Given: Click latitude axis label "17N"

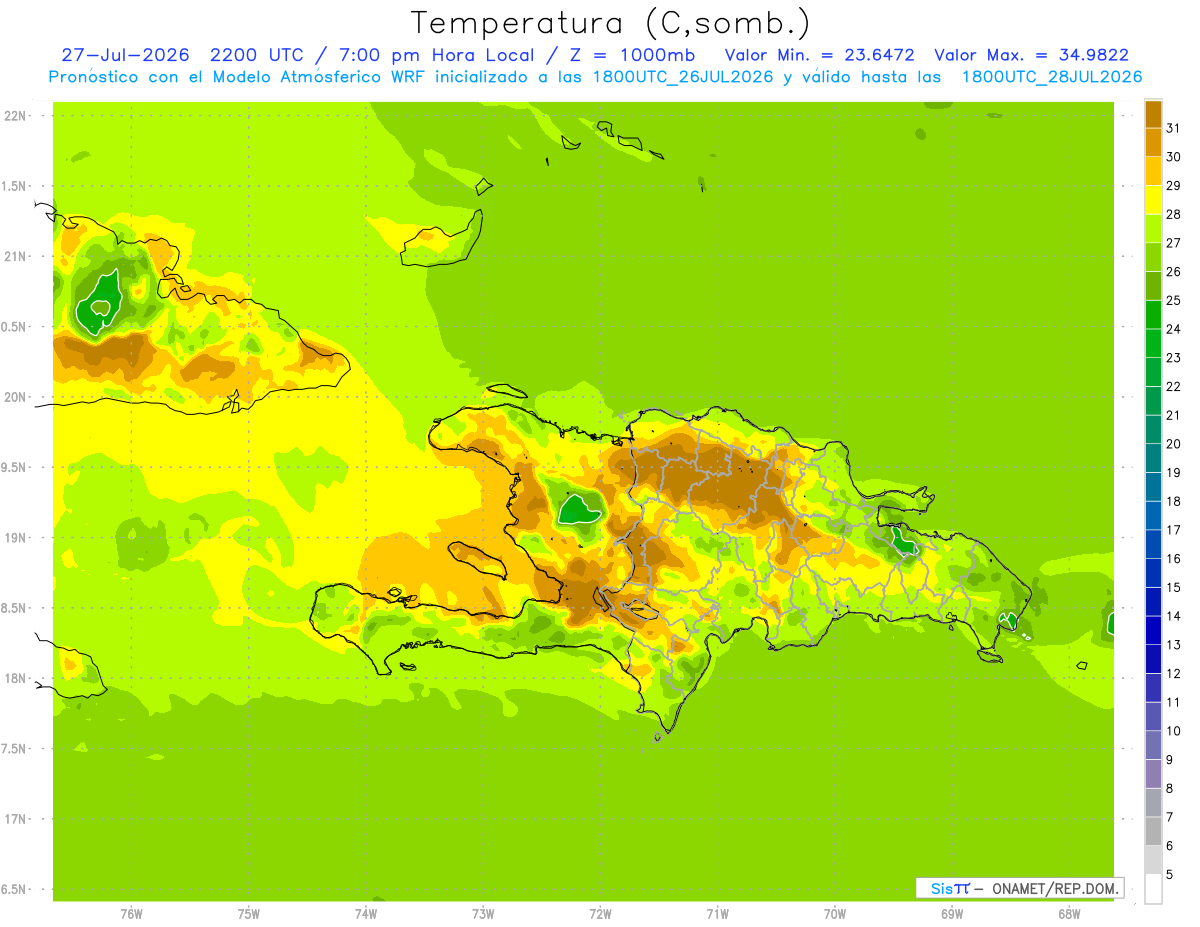Looking at the screenshot, I should [16, 819].
